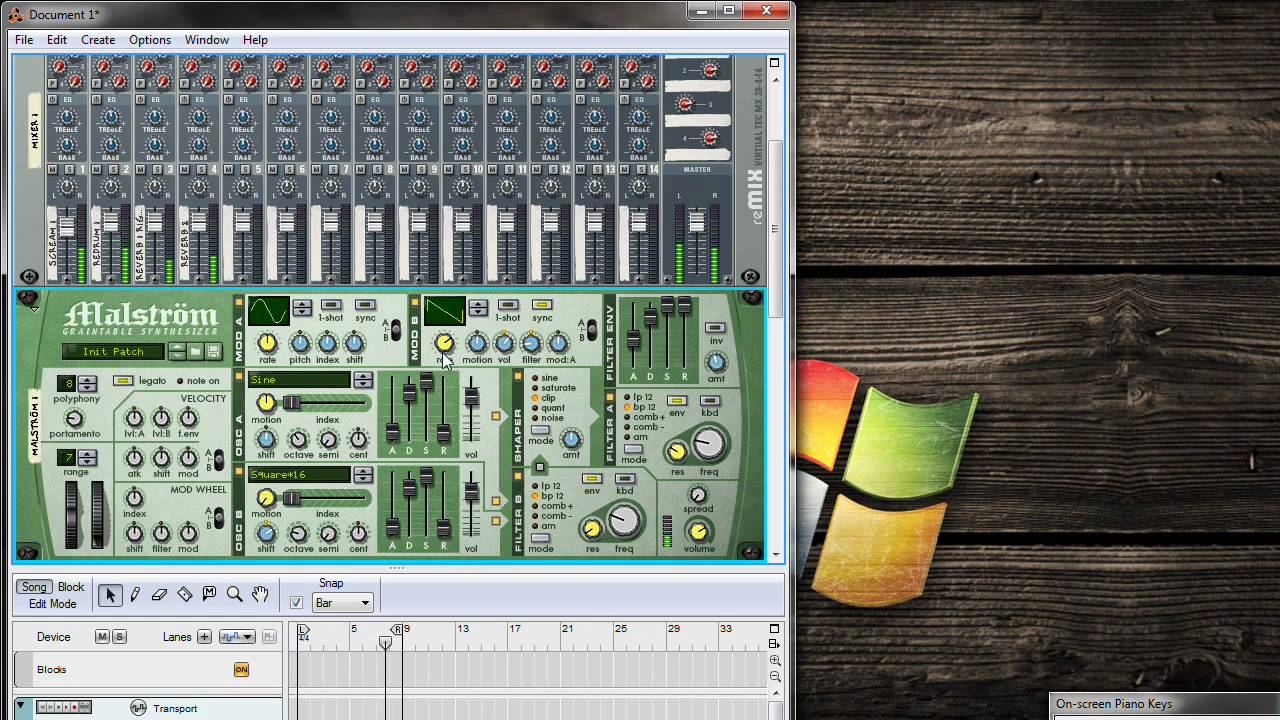Image resolution: width=1280 pixels, height=720 pixels.
Task: Click the patch select up/down arrows
Action: coord(177,351)
